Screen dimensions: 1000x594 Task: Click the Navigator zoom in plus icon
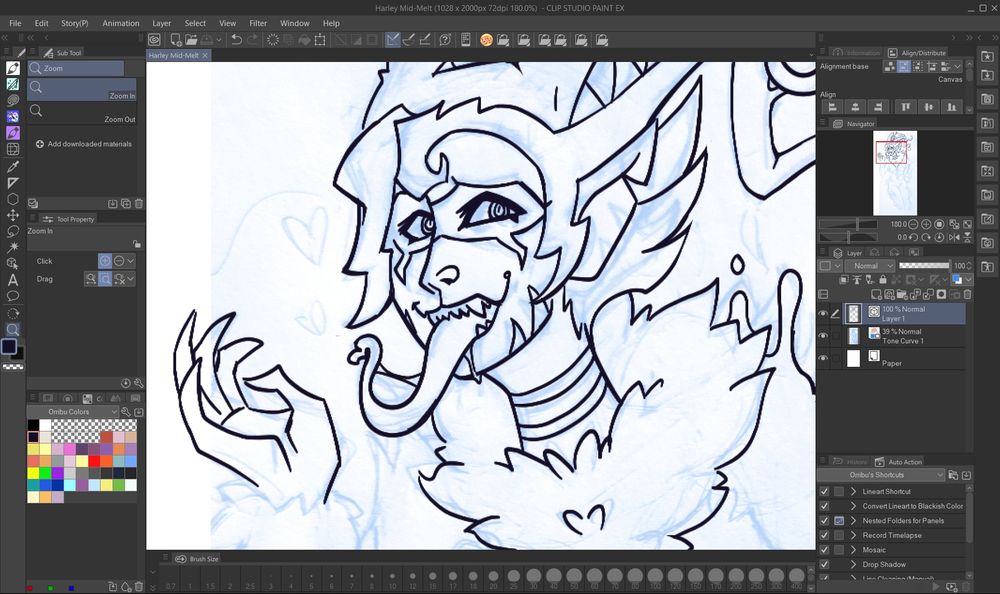click(x=926, y=225)
